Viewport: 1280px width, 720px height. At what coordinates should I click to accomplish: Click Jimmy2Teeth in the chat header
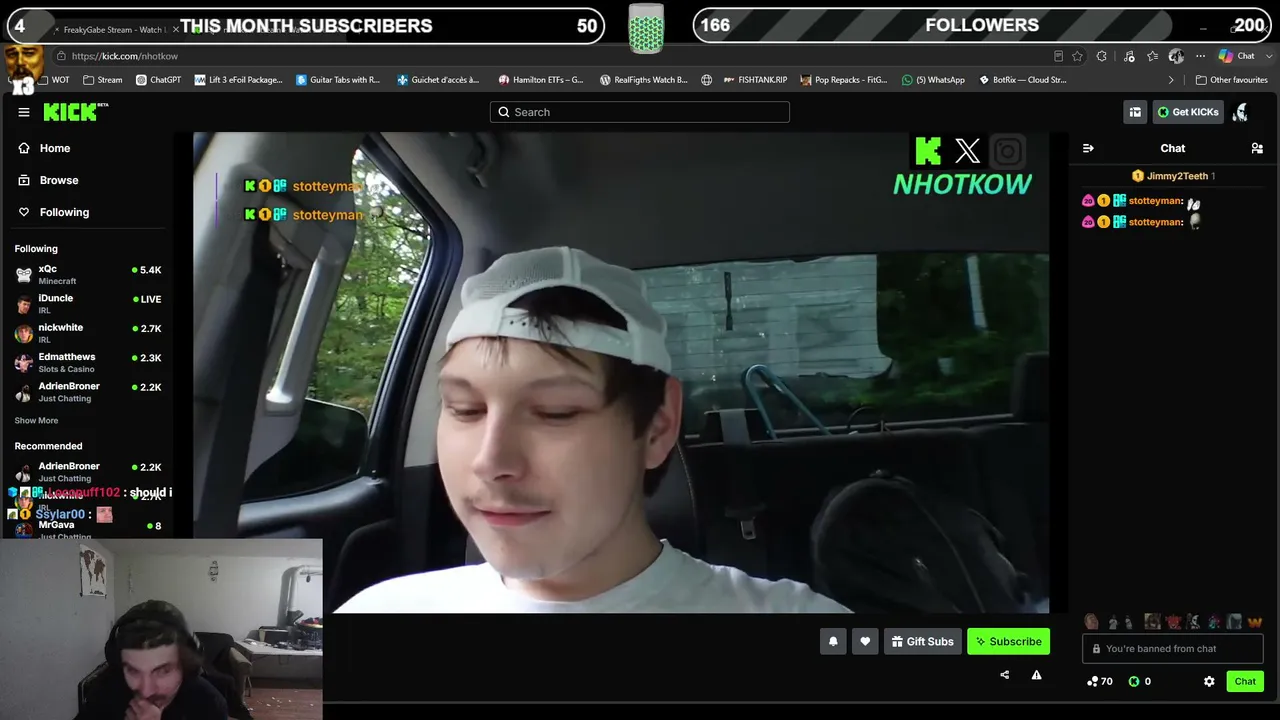click(x=1177, y=176)
